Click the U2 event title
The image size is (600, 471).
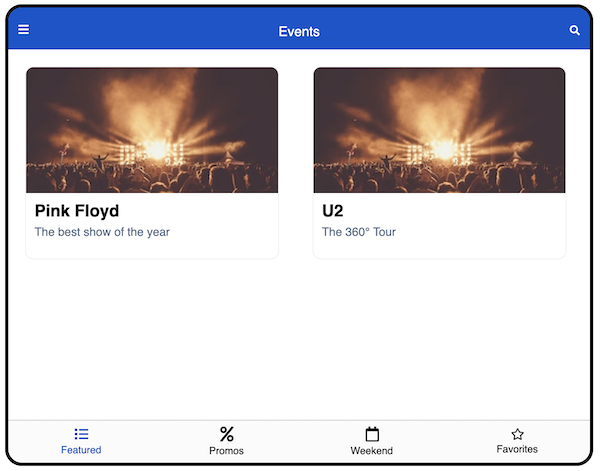pyautogui.click(x=333, y=211)
